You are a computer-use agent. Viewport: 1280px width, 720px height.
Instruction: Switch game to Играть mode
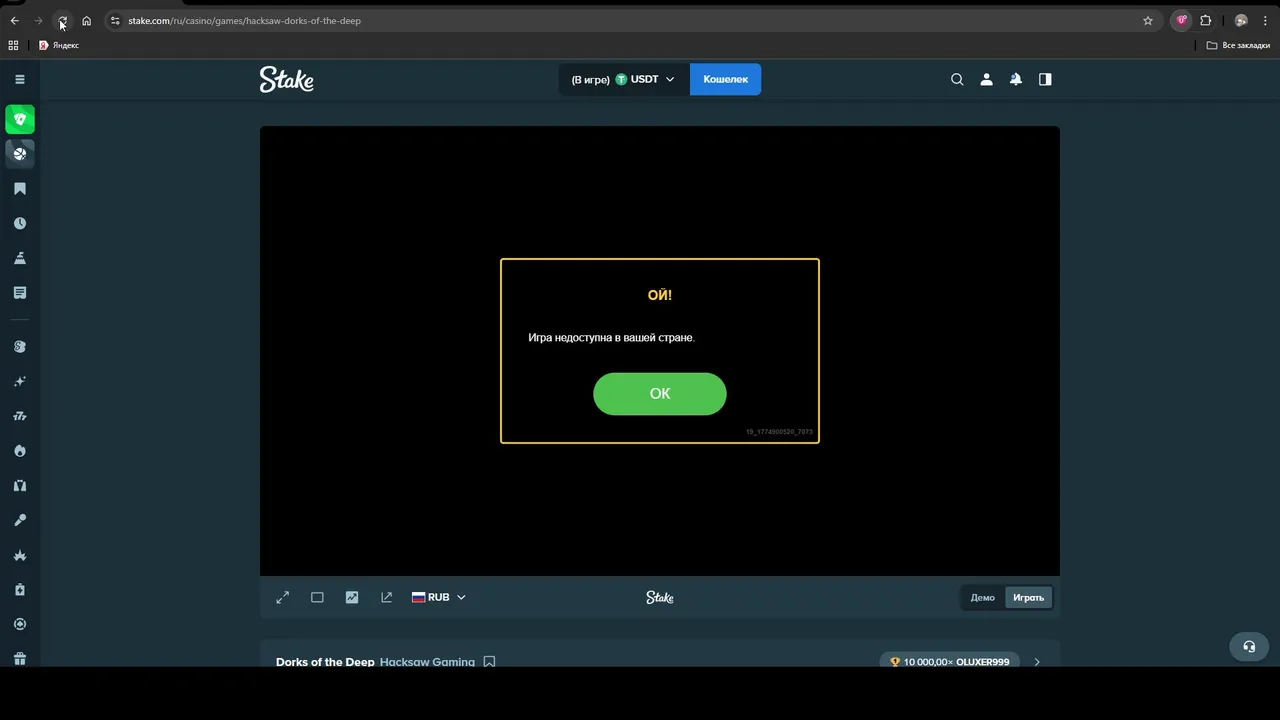1028,598
